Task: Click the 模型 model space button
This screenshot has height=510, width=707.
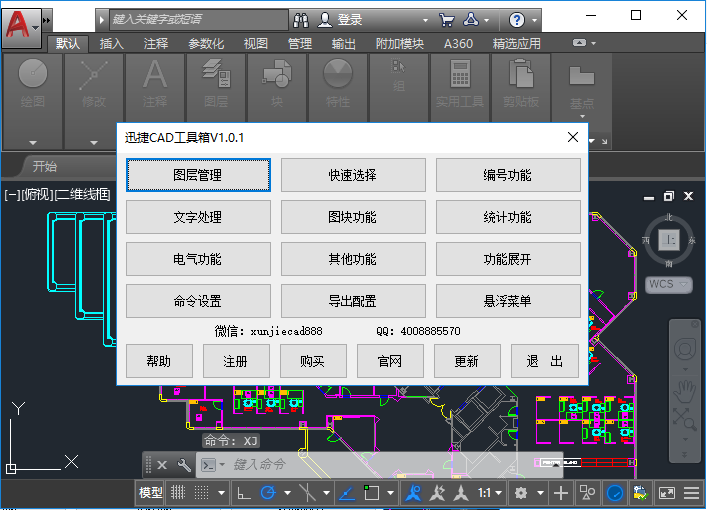Action: point(150,493)
